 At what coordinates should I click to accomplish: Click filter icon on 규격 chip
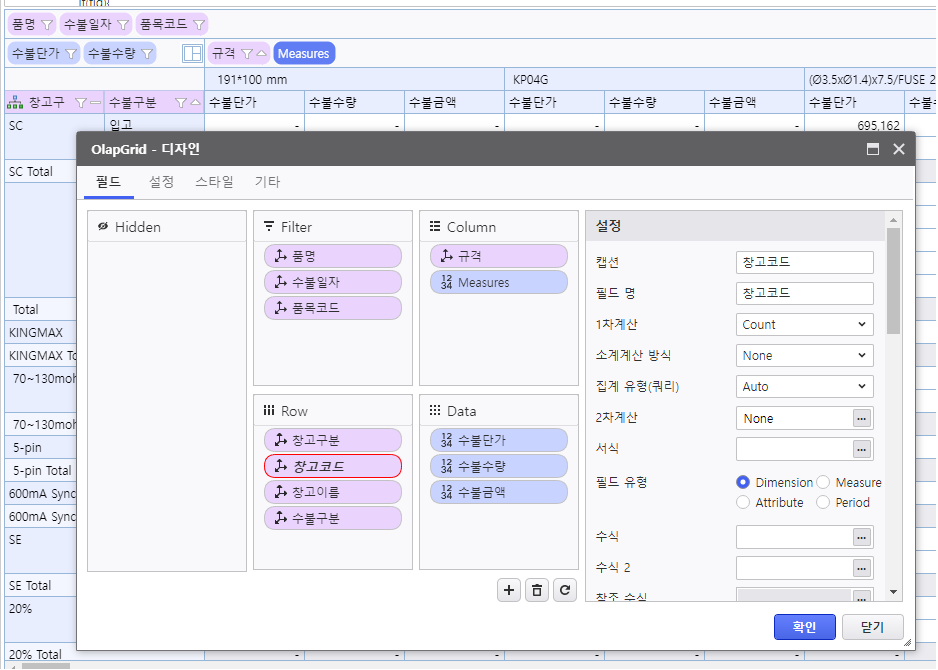point(246,54)
